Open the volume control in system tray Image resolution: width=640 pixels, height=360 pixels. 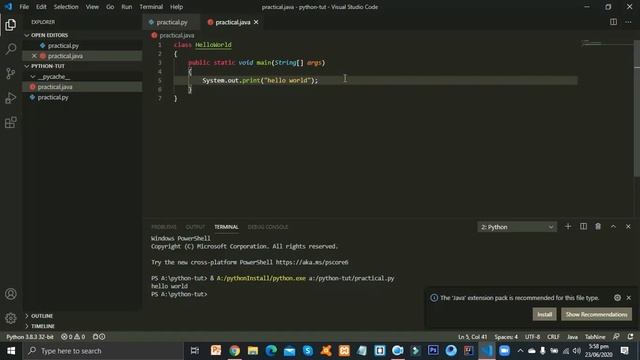coord(576,351)
